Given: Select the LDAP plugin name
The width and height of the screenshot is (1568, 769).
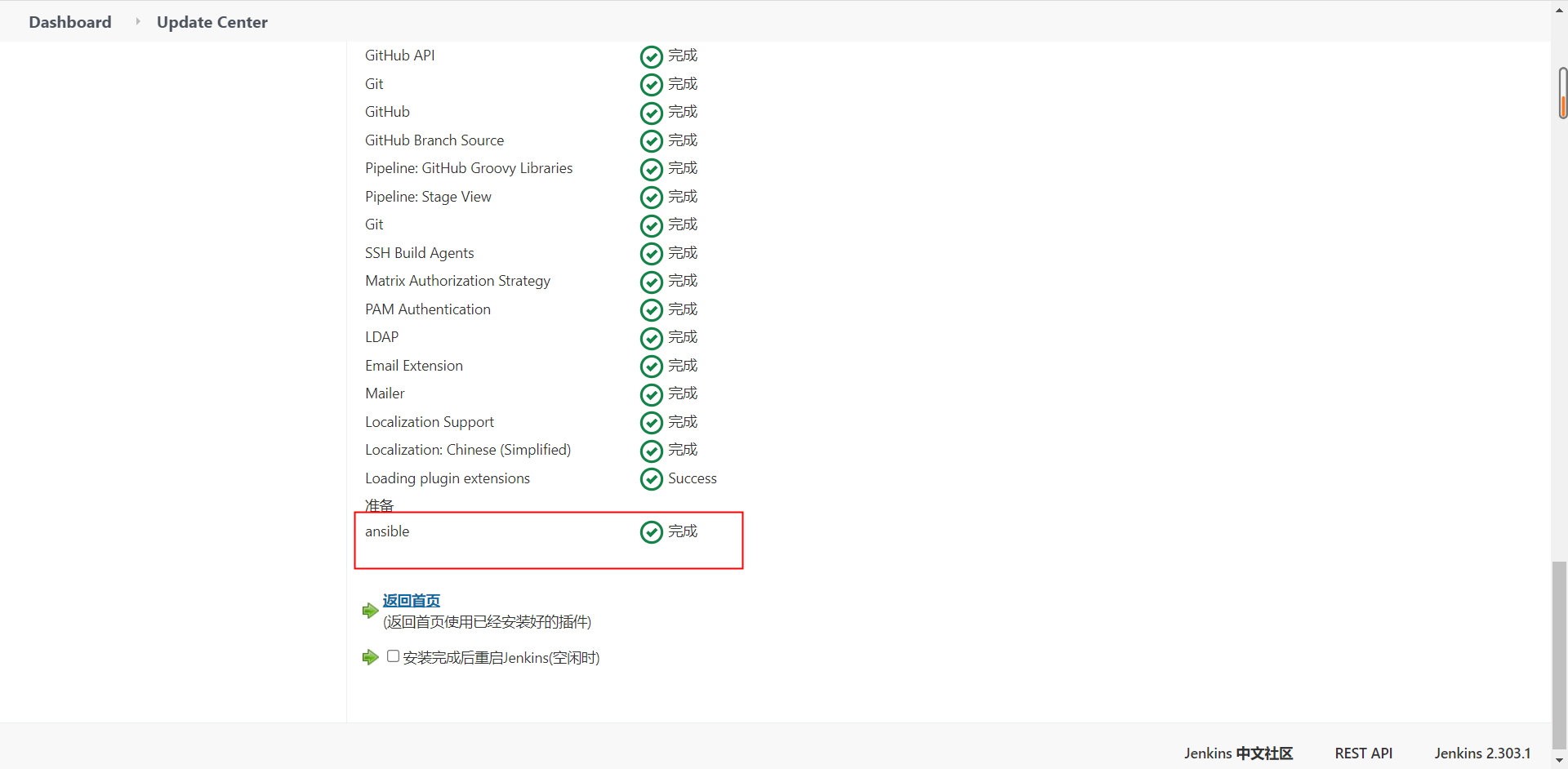Looking at the screenshot, I should pyautogui.click(x=381, y=337).
